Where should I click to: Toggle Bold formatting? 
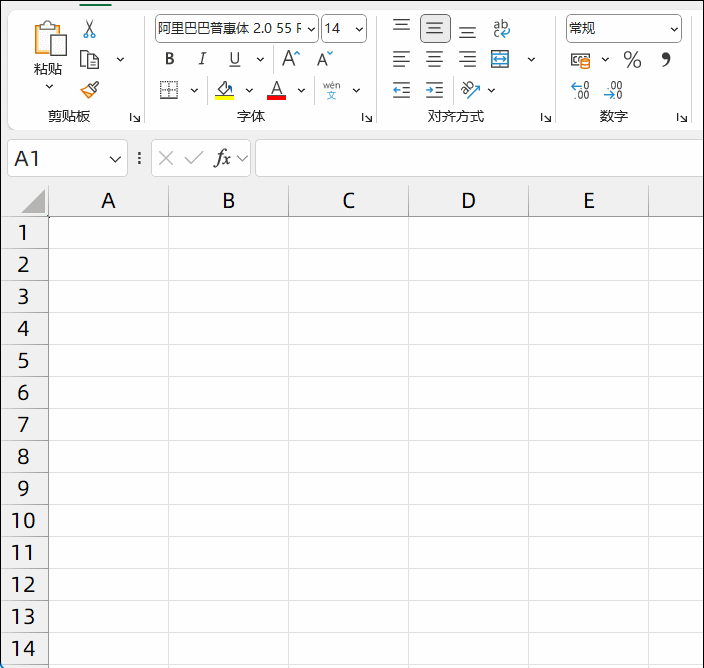pyautogui.click(x=170, y=59)
